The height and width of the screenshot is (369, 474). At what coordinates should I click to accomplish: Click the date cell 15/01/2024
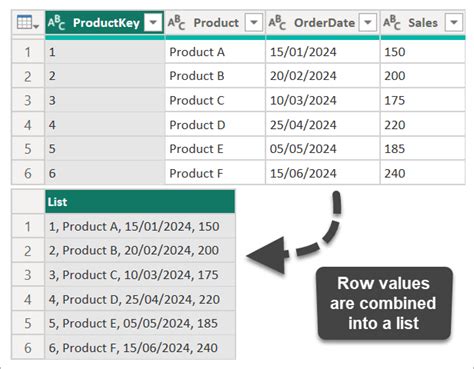(323, 52)
